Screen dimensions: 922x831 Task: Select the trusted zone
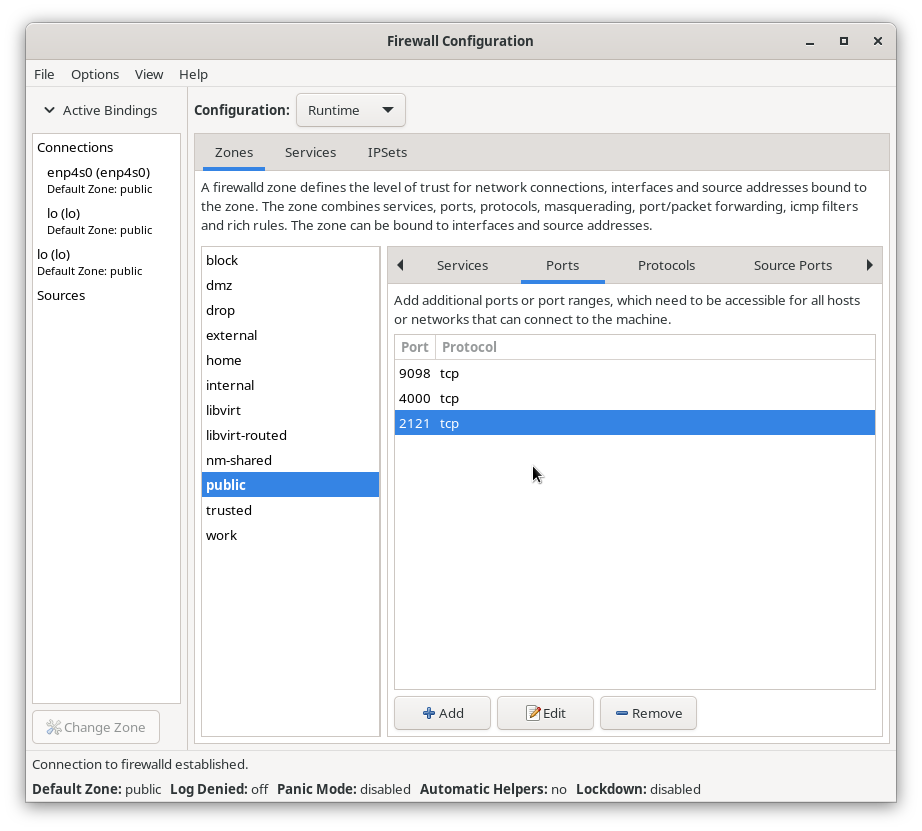[x=290, y=510]
